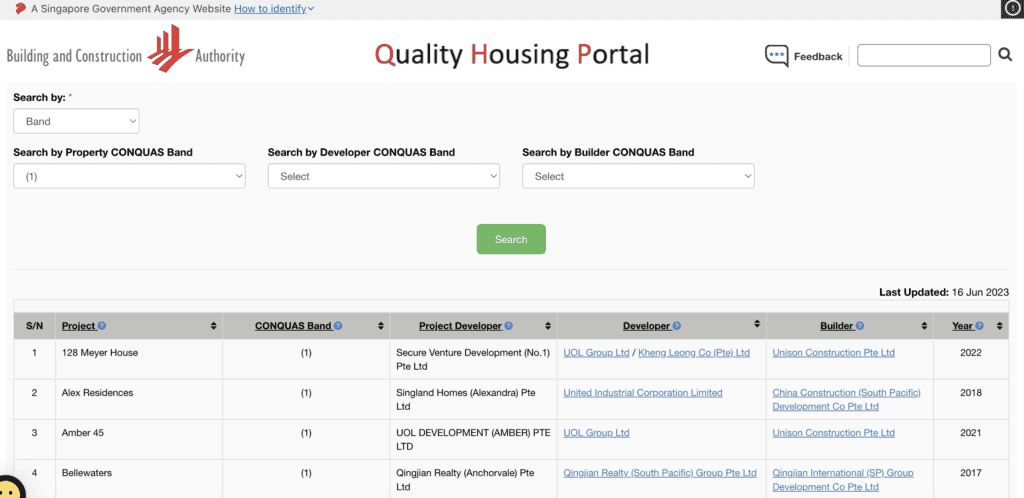Expand the How to identify link
The width and height of the screenshot is (1024, 498).
coord(274,8)
